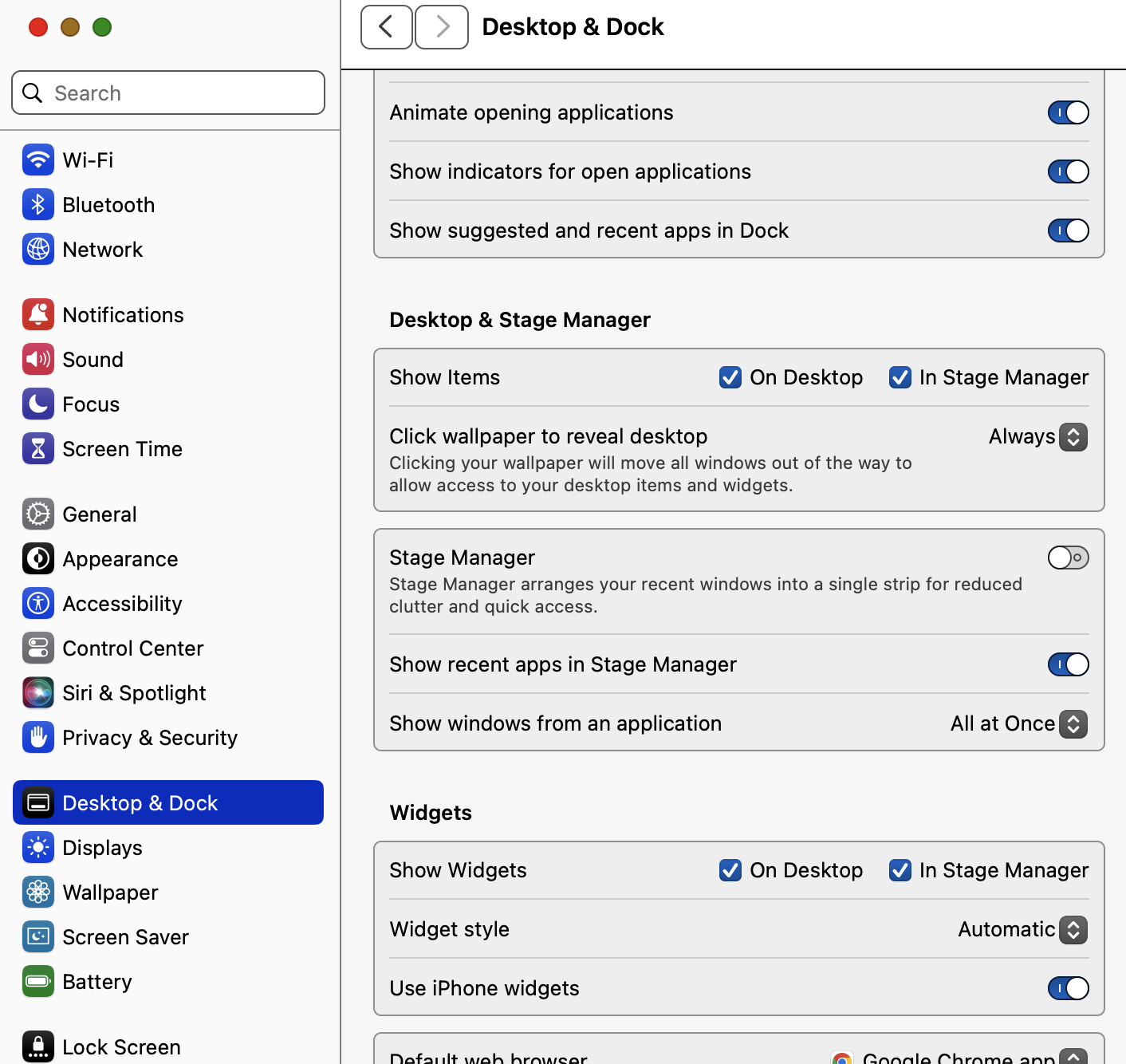Click the Screen Saver icon

pos(38,937)
